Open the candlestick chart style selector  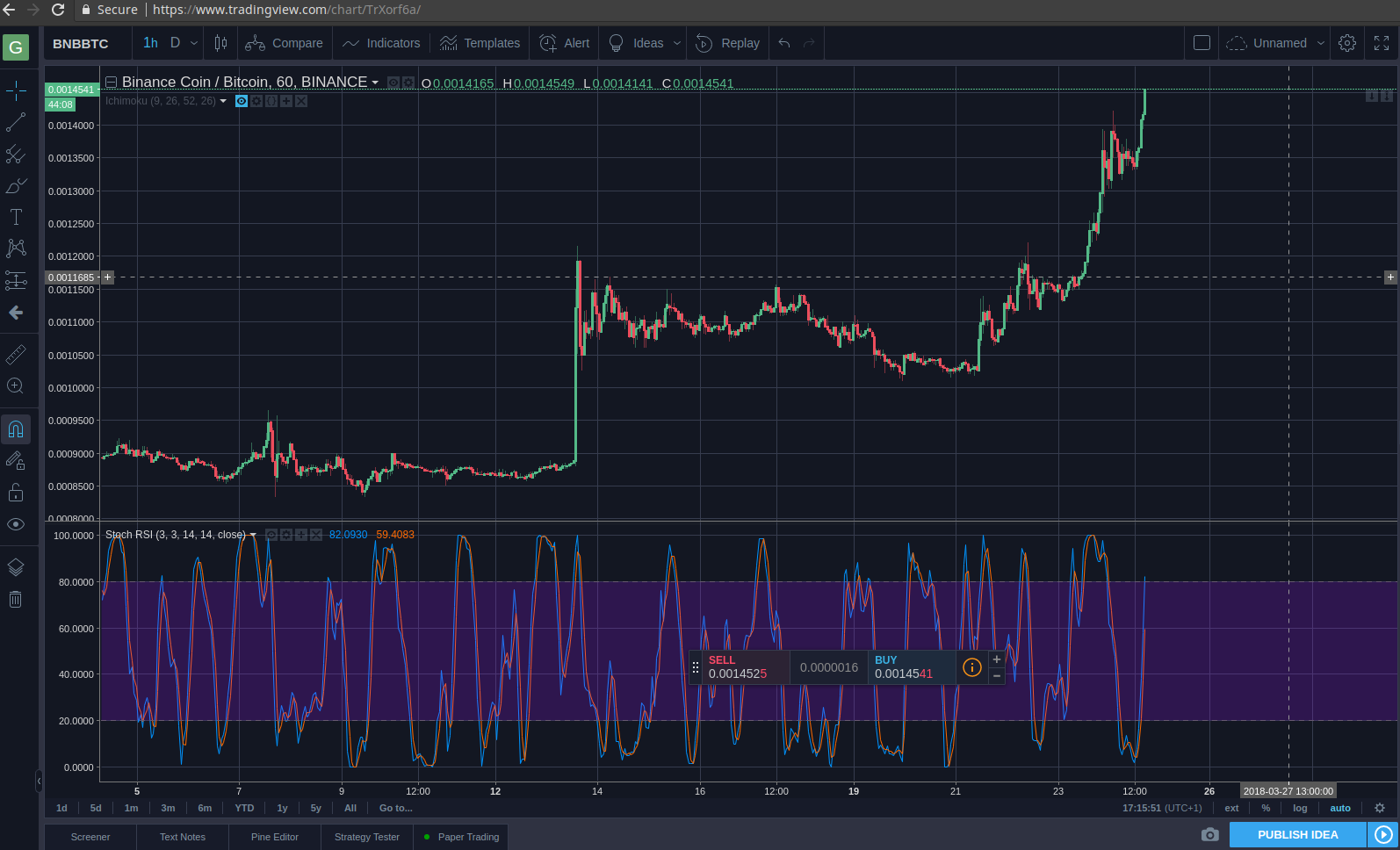tap(220, 43)
